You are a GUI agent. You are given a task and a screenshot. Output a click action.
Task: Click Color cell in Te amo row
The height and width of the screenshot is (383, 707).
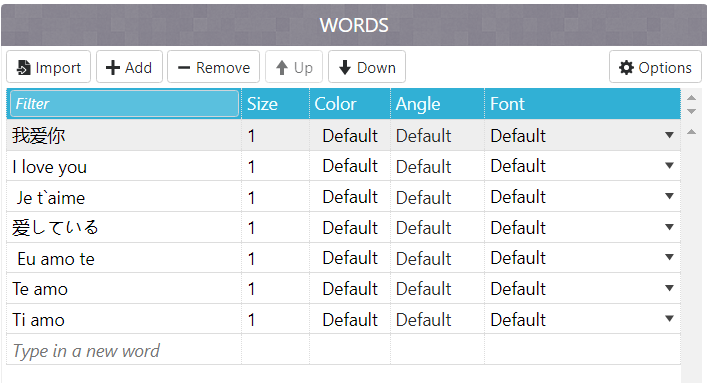tap(350, 289)
